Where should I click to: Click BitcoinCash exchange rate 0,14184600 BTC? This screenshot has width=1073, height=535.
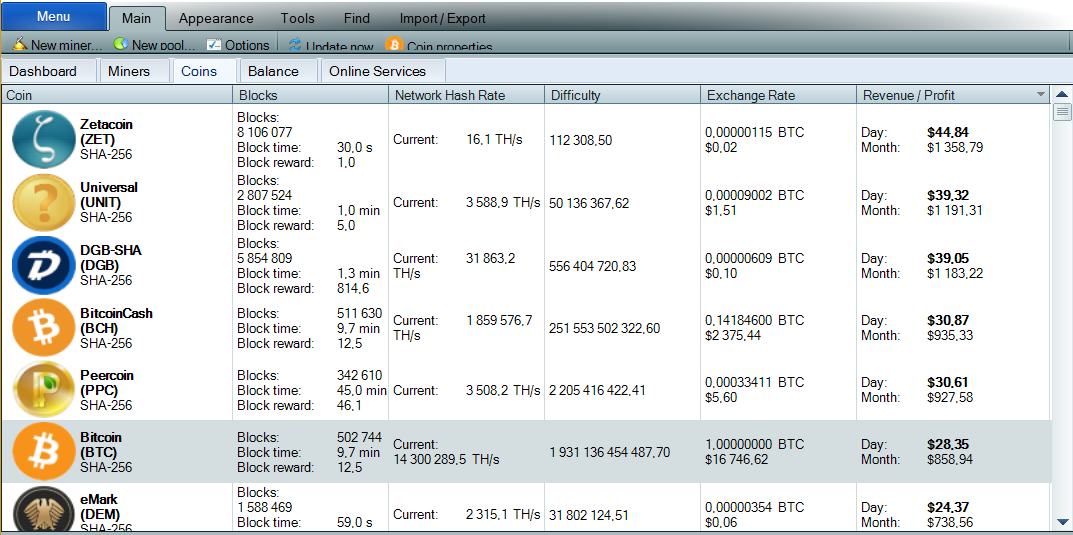pos(755,320)
